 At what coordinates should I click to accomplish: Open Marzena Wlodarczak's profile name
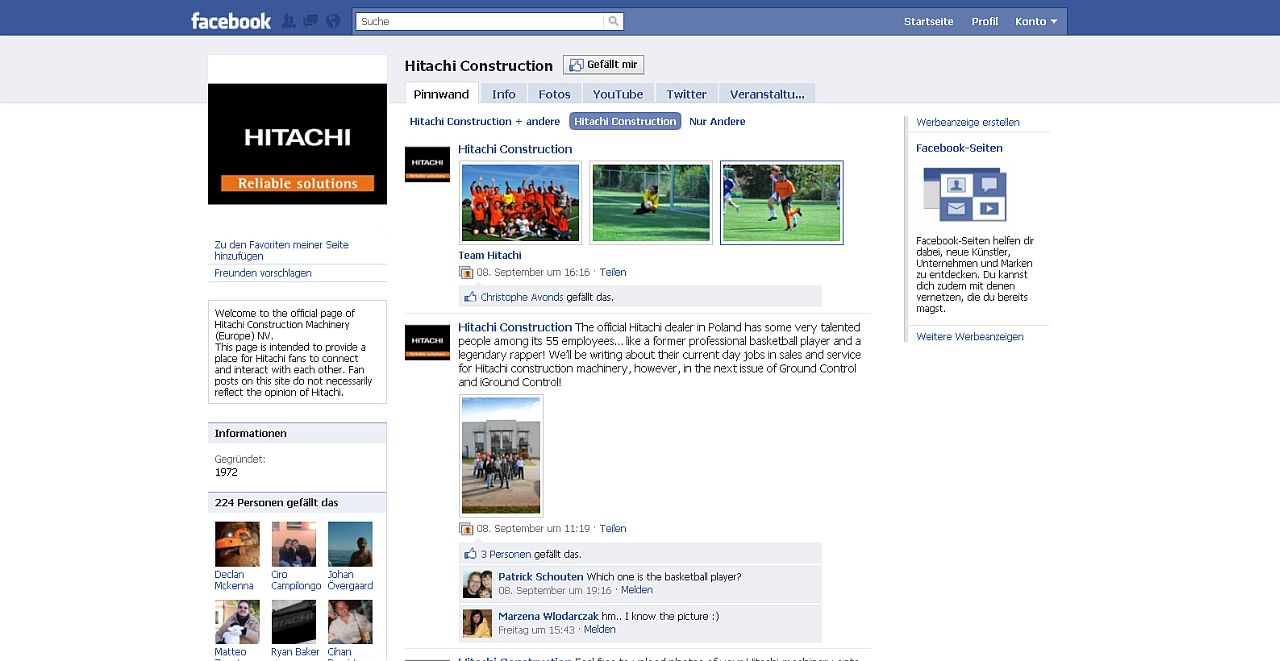(548, 616)
